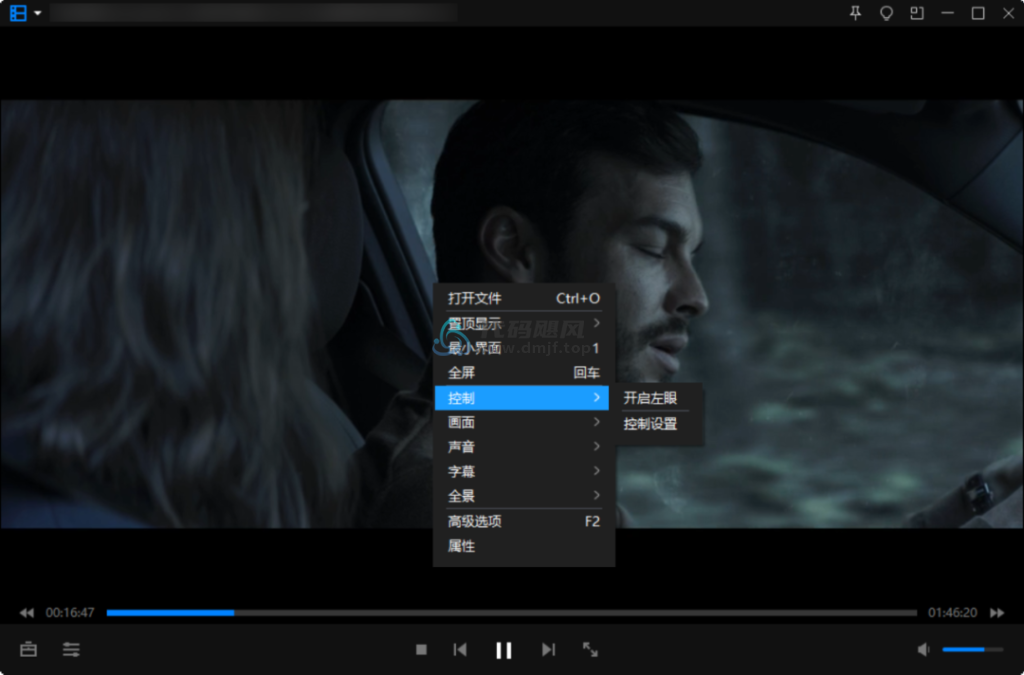Maximize the player window

click(x=978, y=13)
